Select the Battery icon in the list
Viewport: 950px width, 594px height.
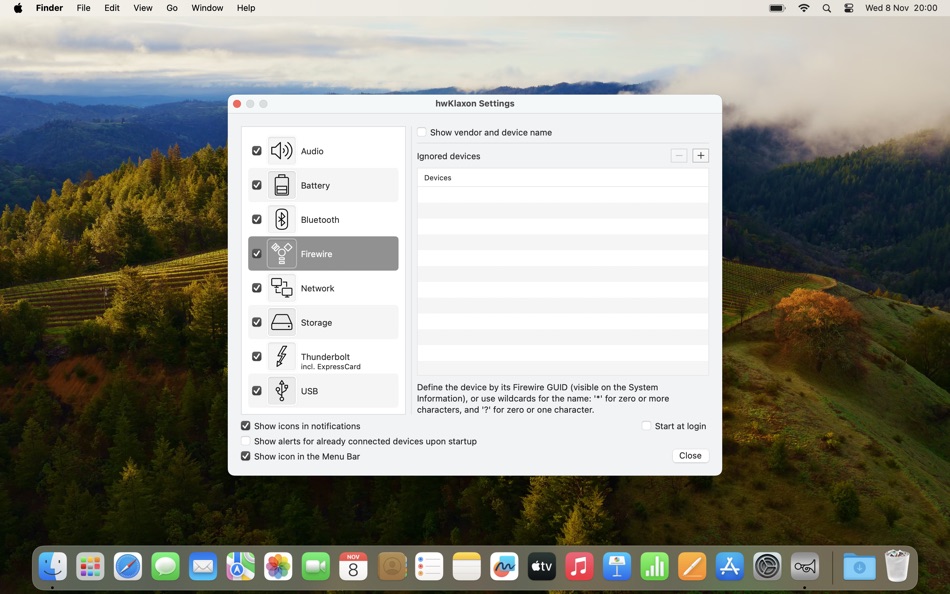[x=281, y=185]
